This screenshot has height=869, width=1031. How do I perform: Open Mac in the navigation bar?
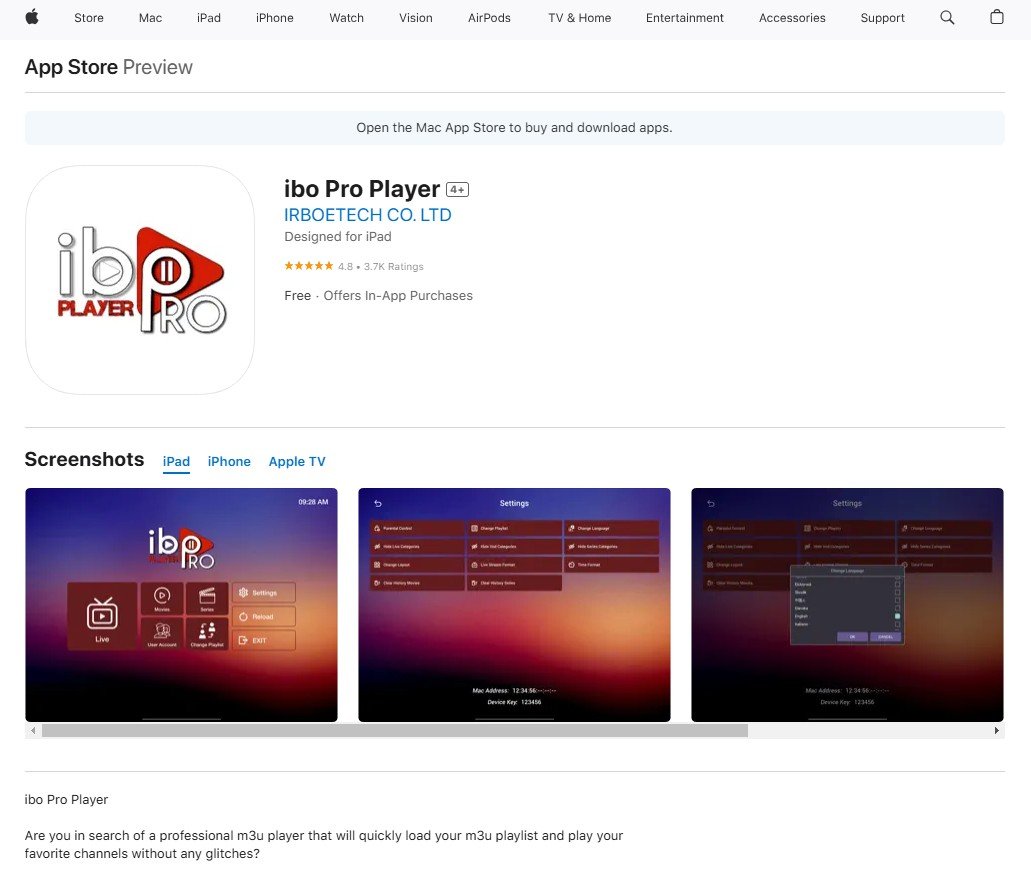click(150, 18)
